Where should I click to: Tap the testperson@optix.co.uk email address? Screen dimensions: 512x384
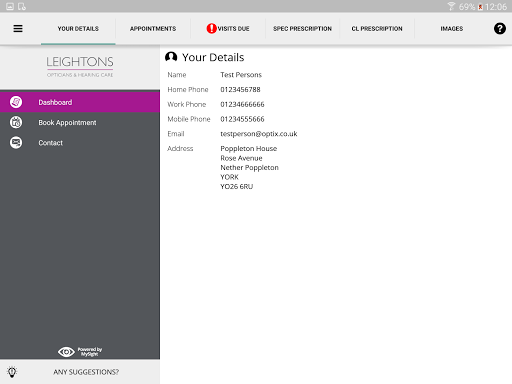pos(259,134)
